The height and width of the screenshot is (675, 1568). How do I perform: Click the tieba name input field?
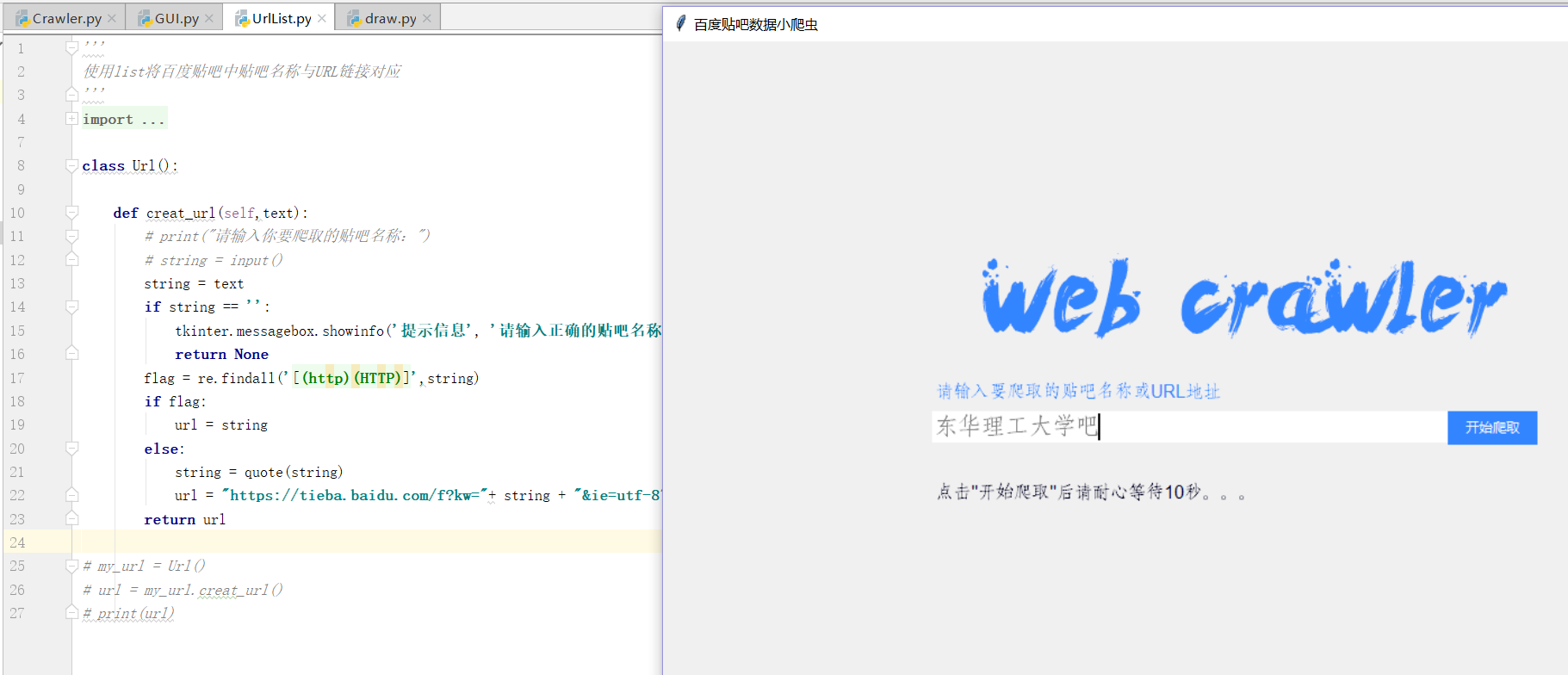(1189, 427)
